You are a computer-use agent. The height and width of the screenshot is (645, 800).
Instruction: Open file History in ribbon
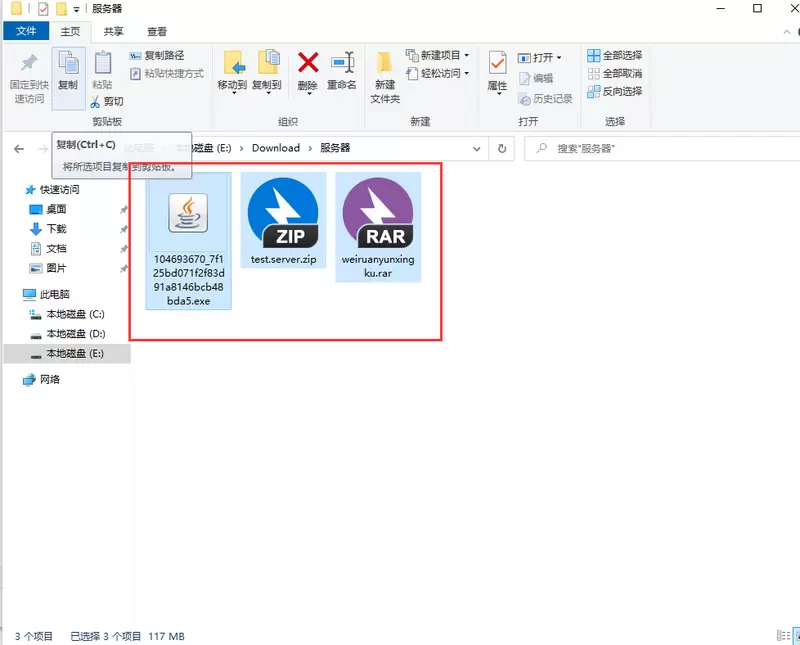click(545, 98)
